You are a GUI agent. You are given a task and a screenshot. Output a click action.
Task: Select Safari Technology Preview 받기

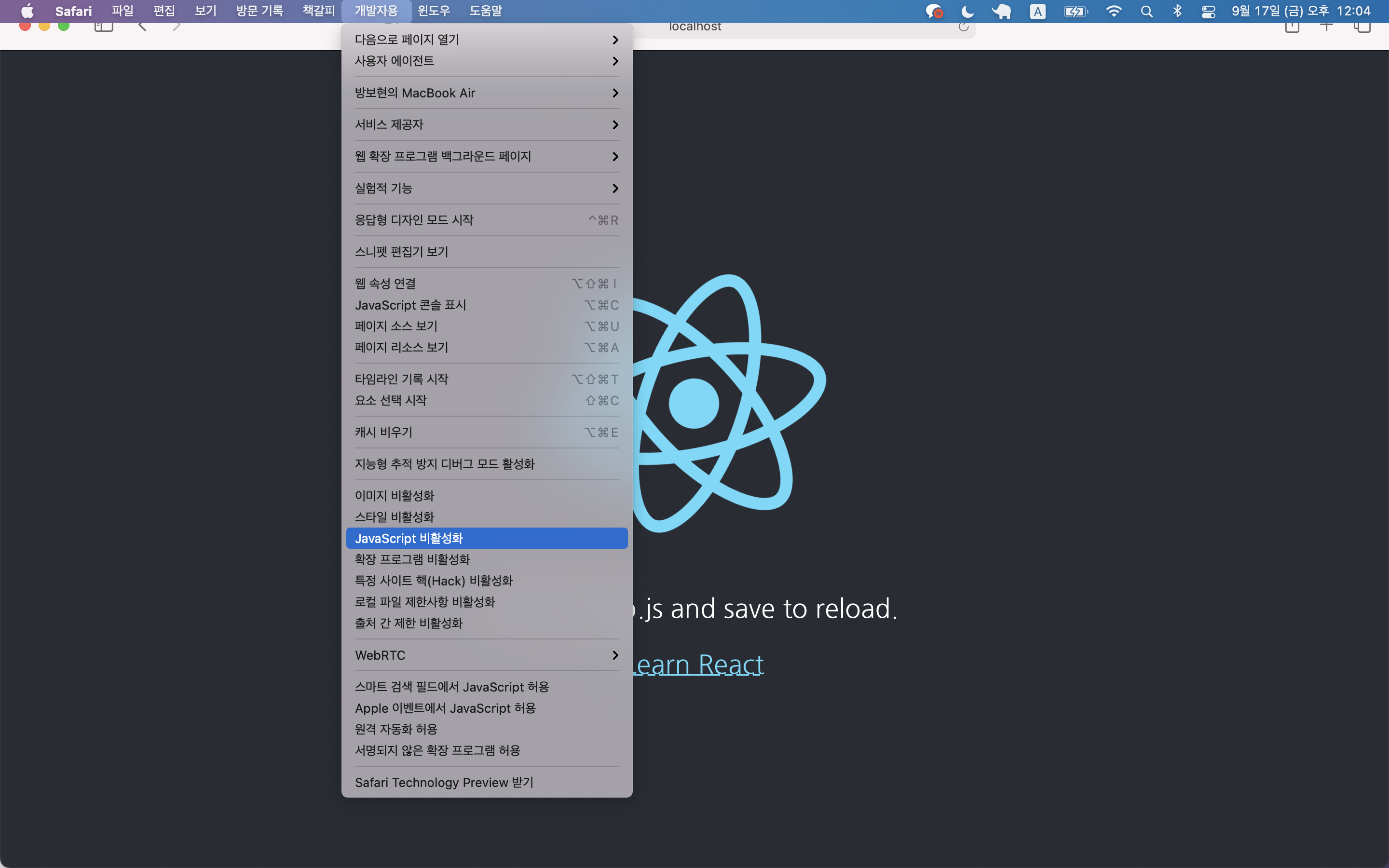[x=444, y=783]
